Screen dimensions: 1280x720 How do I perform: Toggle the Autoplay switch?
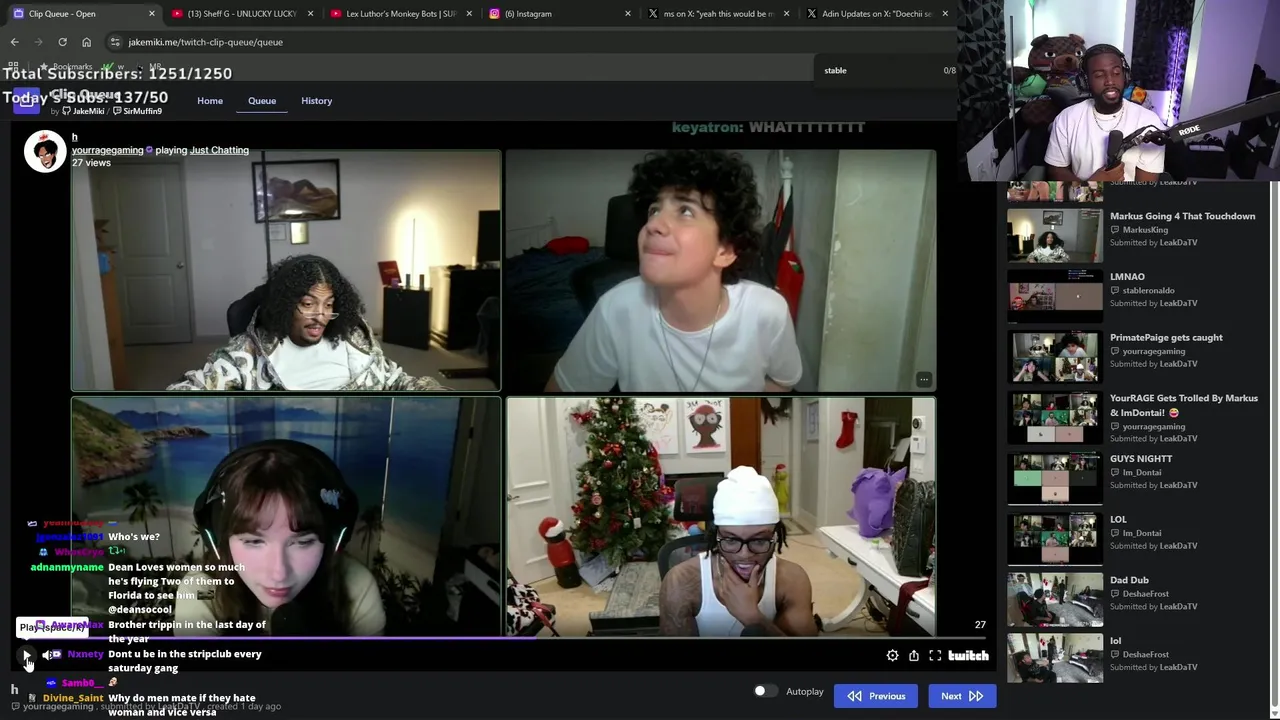pyautogui.click(x=765, y=691)
